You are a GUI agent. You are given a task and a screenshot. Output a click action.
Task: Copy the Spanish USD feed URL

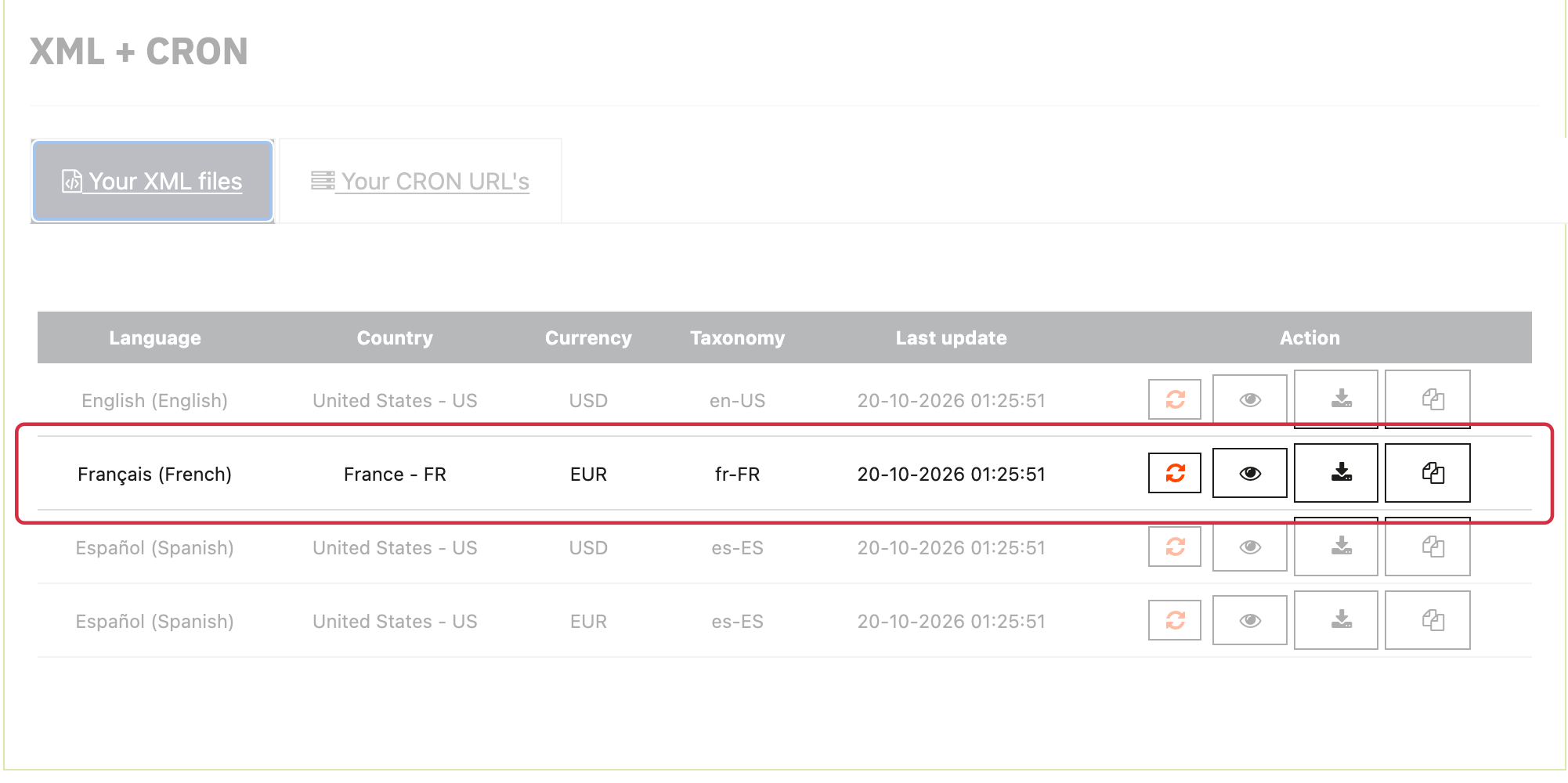1427,547
